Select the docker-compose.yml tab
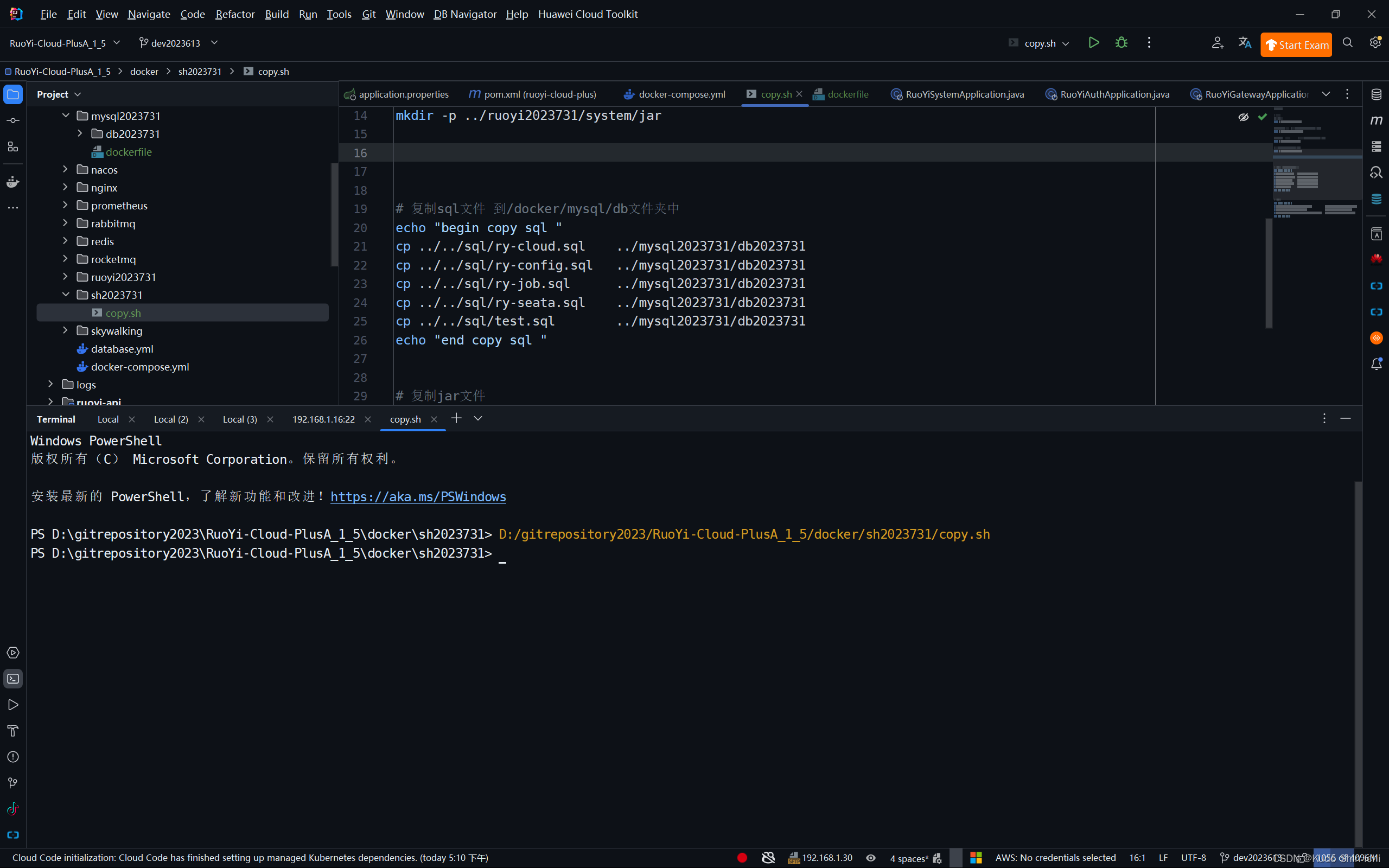 coord(682,93)
